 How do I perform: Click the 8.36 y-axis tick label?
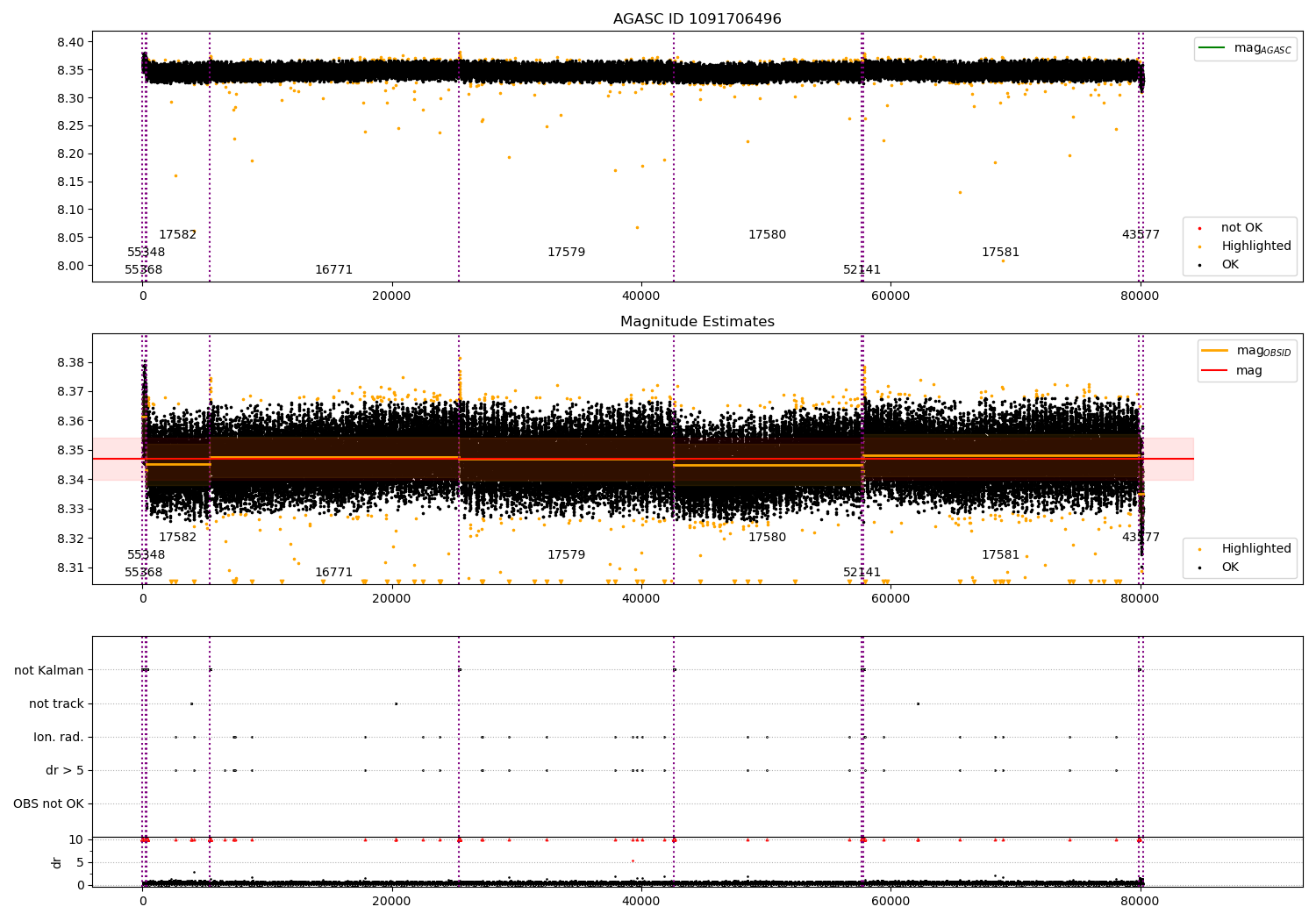coord(71,421)
